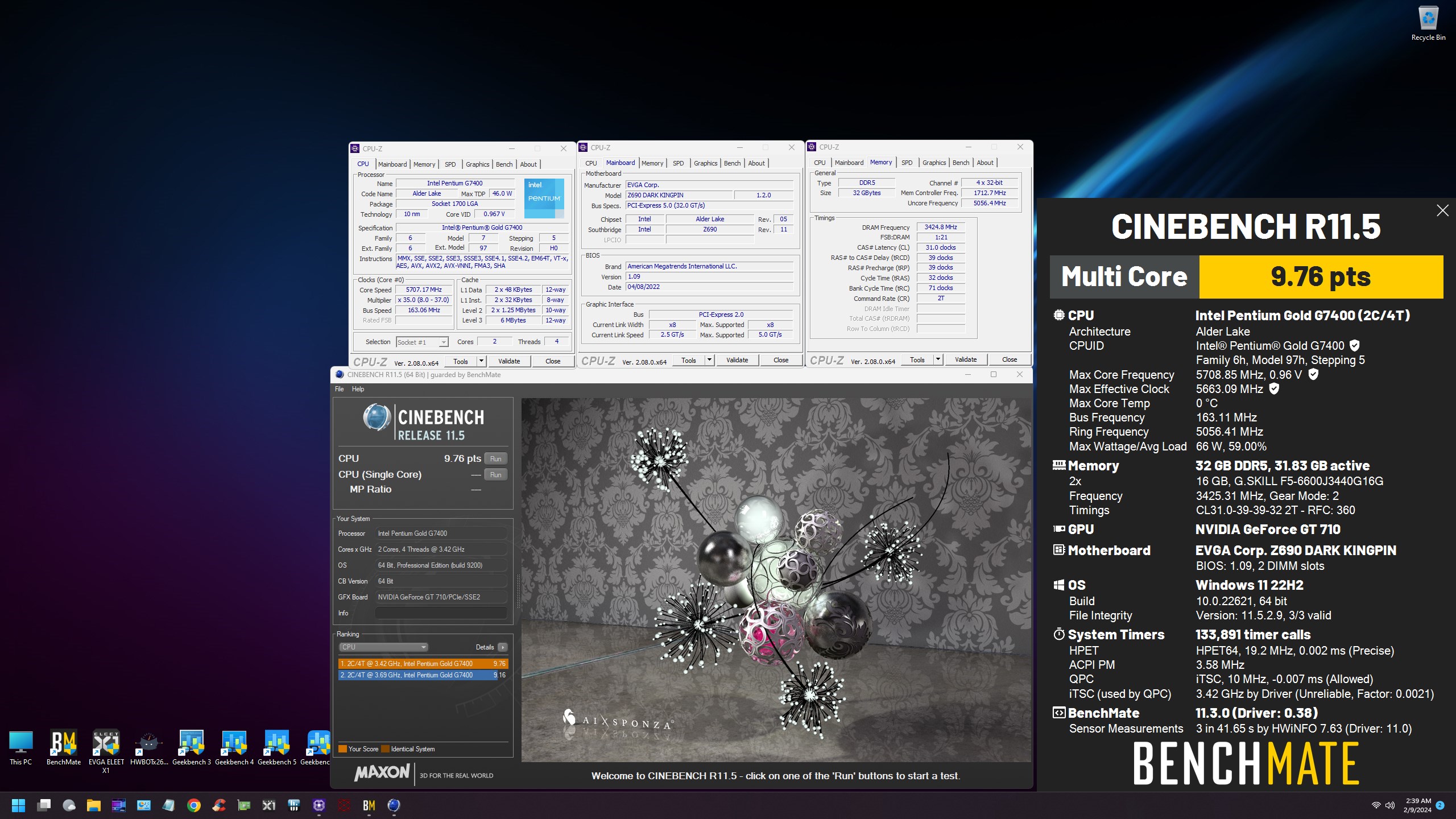Open CCleaner from the taskbar
The image size is (1456, 819).
click(219, 805)
